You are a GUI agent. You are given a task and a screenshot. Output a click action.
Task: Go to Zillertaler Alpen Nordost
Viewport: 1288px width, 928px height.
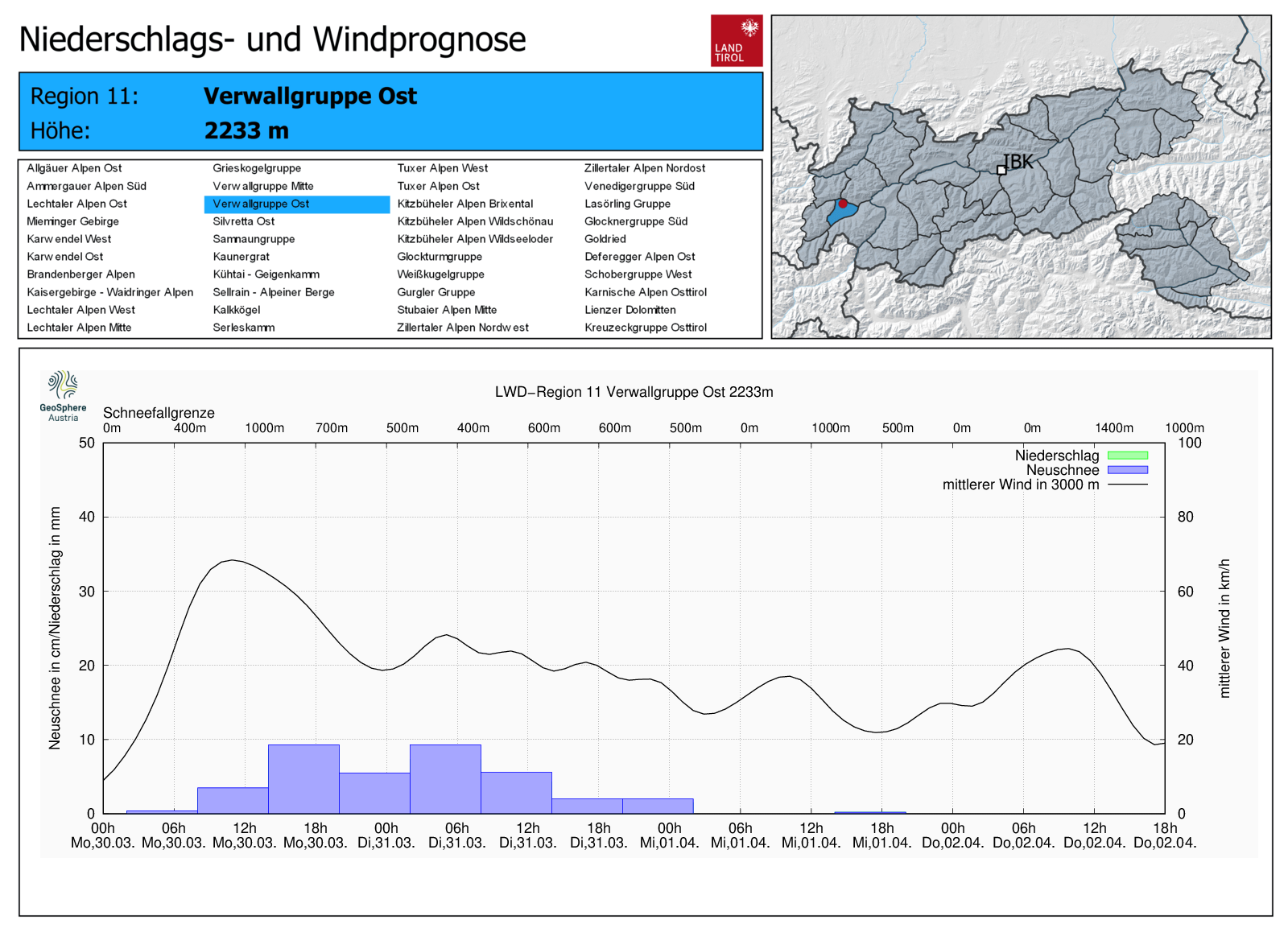pyautogui.click(x=644, y=168)
